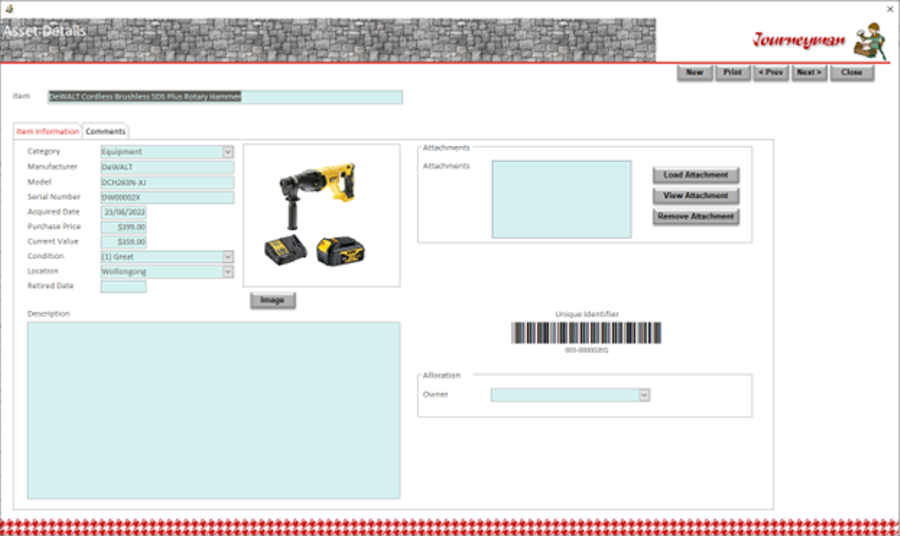Close the Asset Details form
Screen dimensions: 900x536
(x=852, y=72)
